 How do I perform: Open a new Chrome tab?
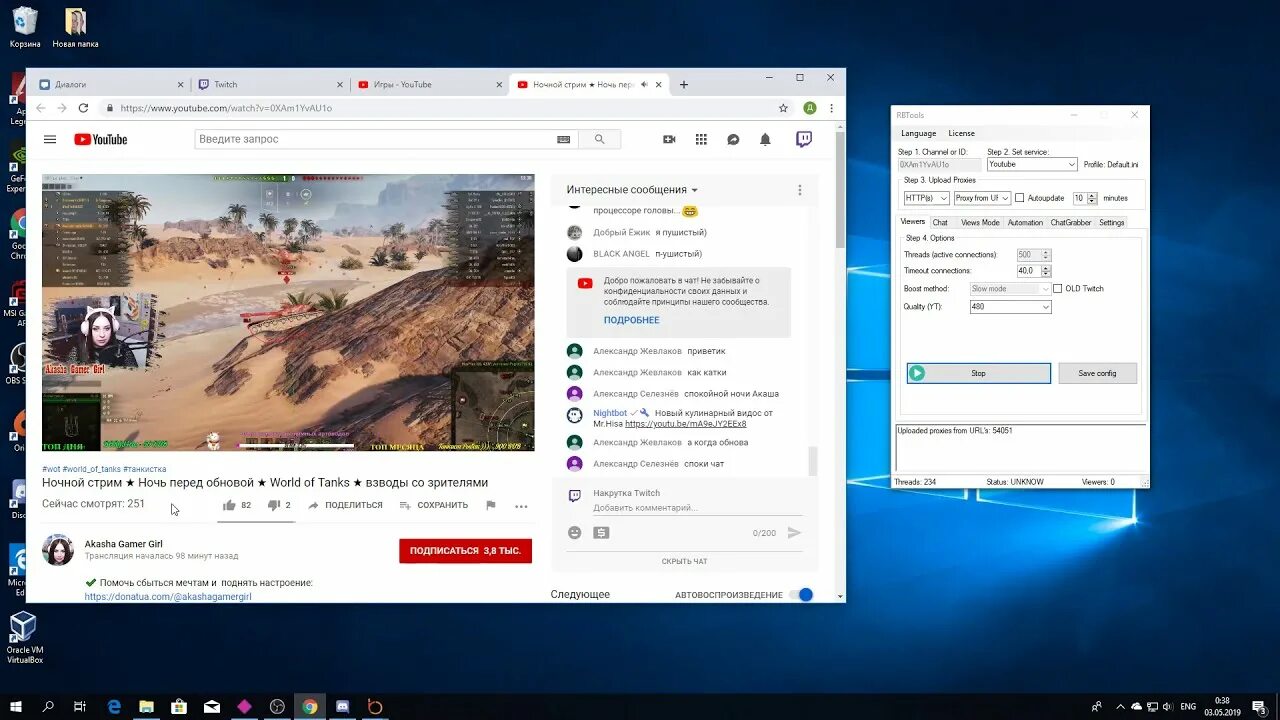coord(684,85)
